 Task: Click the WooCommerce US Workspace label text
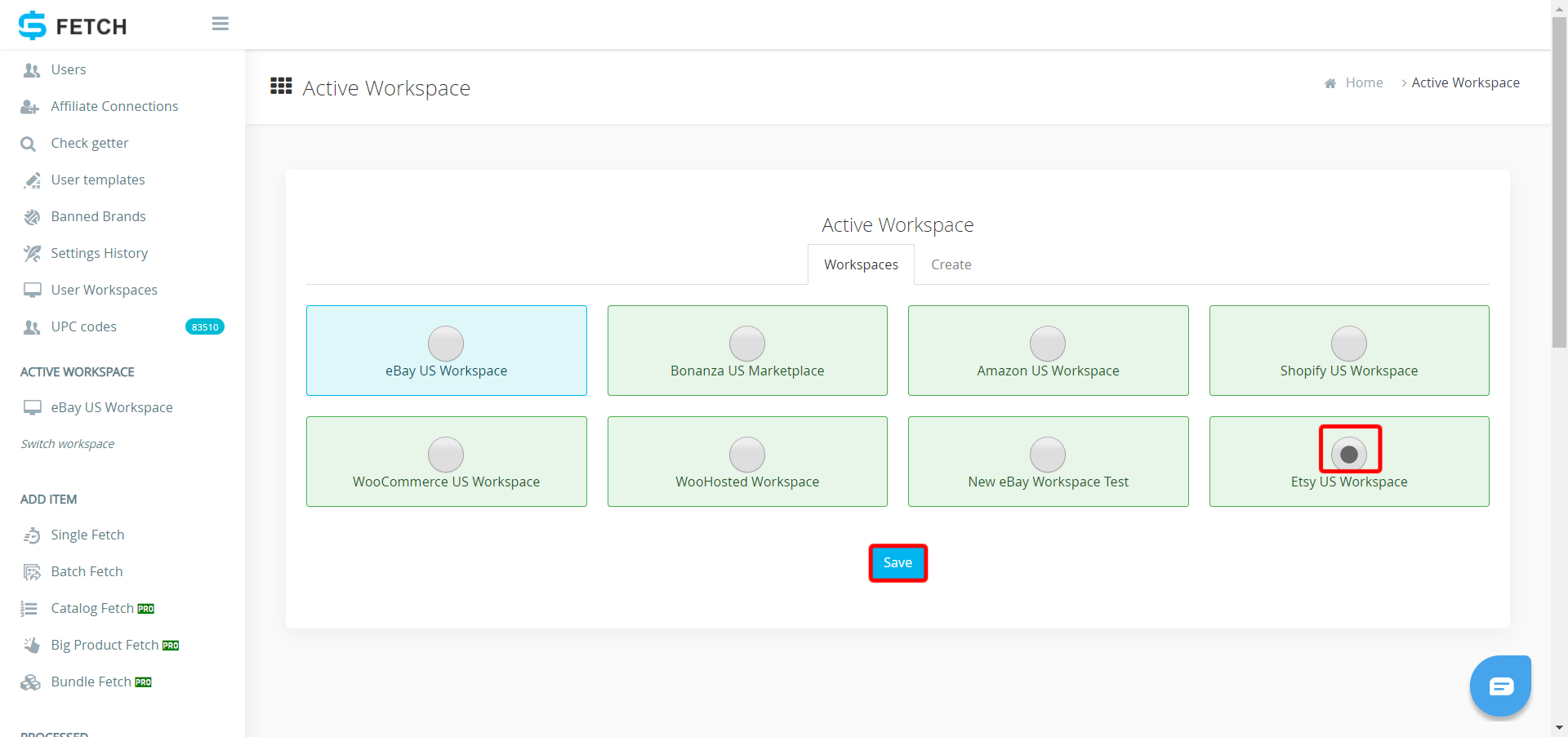pos(446,482)
